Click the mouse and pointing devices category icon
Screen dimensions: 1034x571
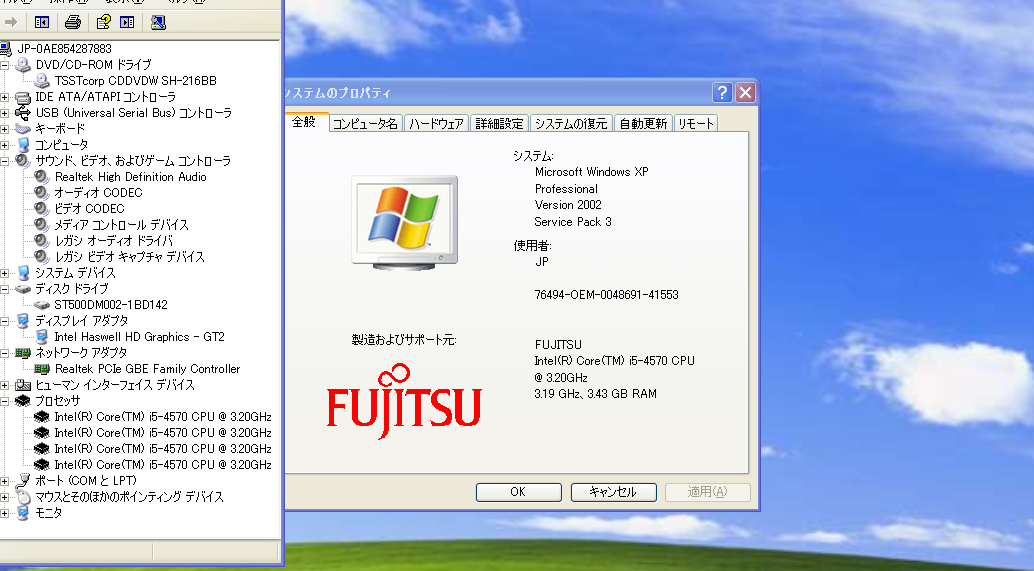pyautogui.click(x=23, y=496)
